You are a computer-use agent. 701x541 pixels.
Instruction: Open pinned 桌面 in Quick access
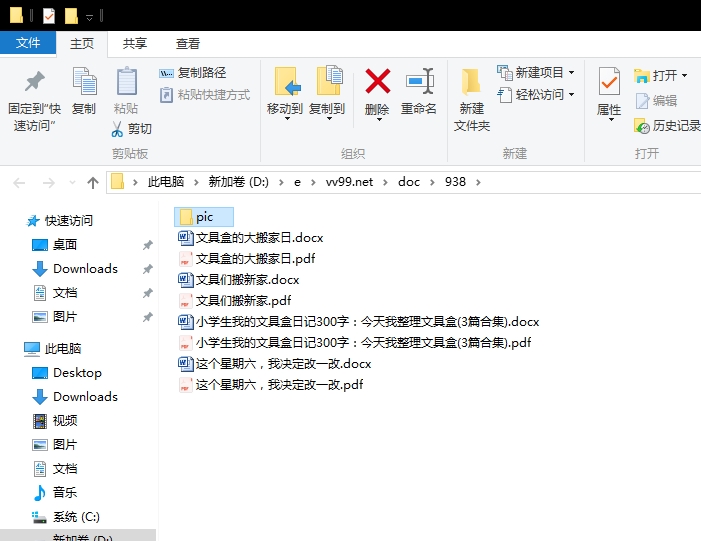point(55,245)
